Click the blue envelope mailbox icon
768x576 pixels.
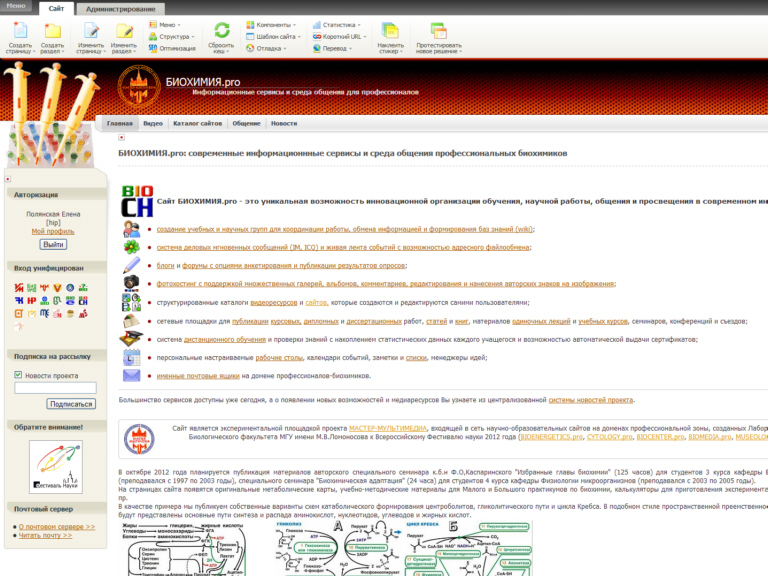pyautogui.click(x=131, y=375)
